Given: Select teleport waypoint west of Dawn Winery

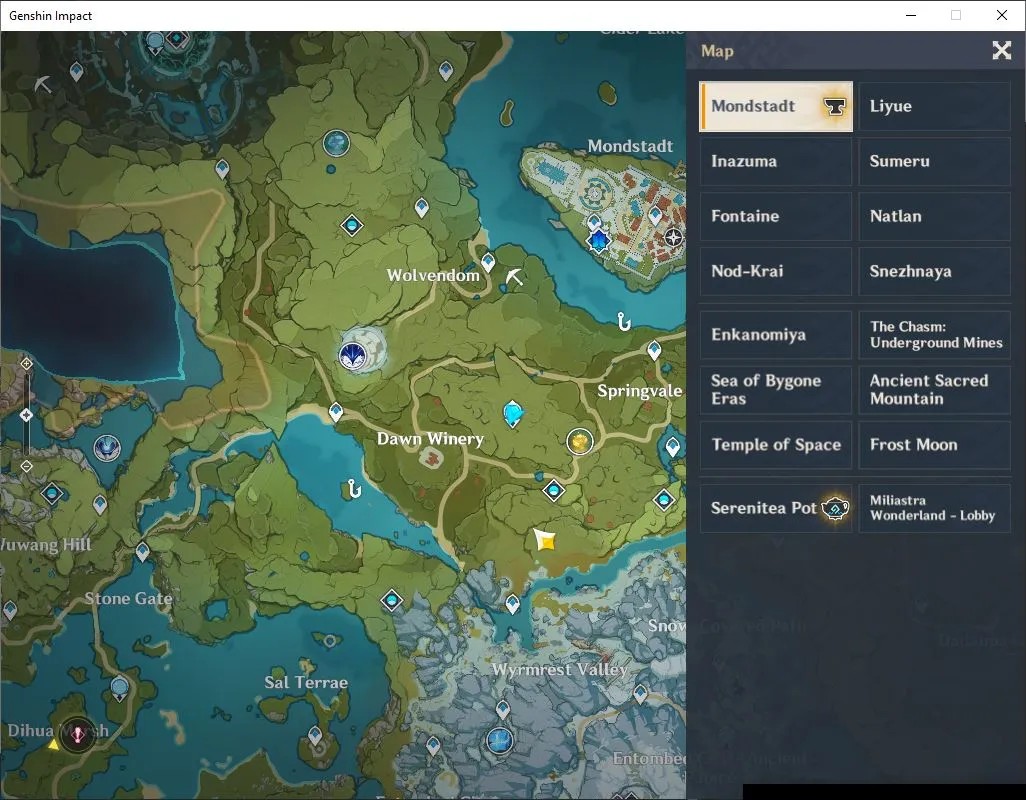Looking at the screenshot, I should pos(336,412).
